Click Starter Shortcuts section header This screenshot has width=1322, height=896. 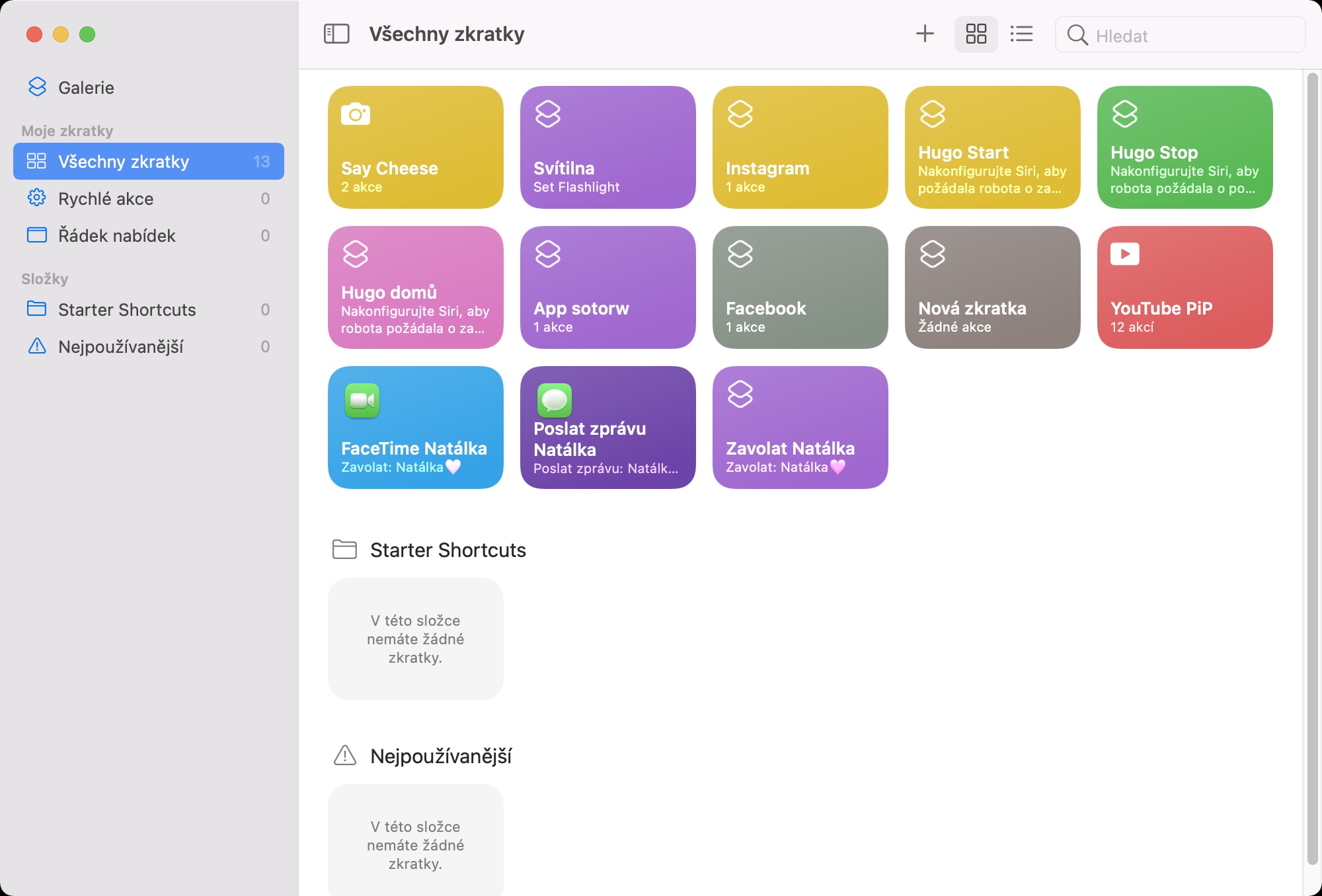coord(447,550)
